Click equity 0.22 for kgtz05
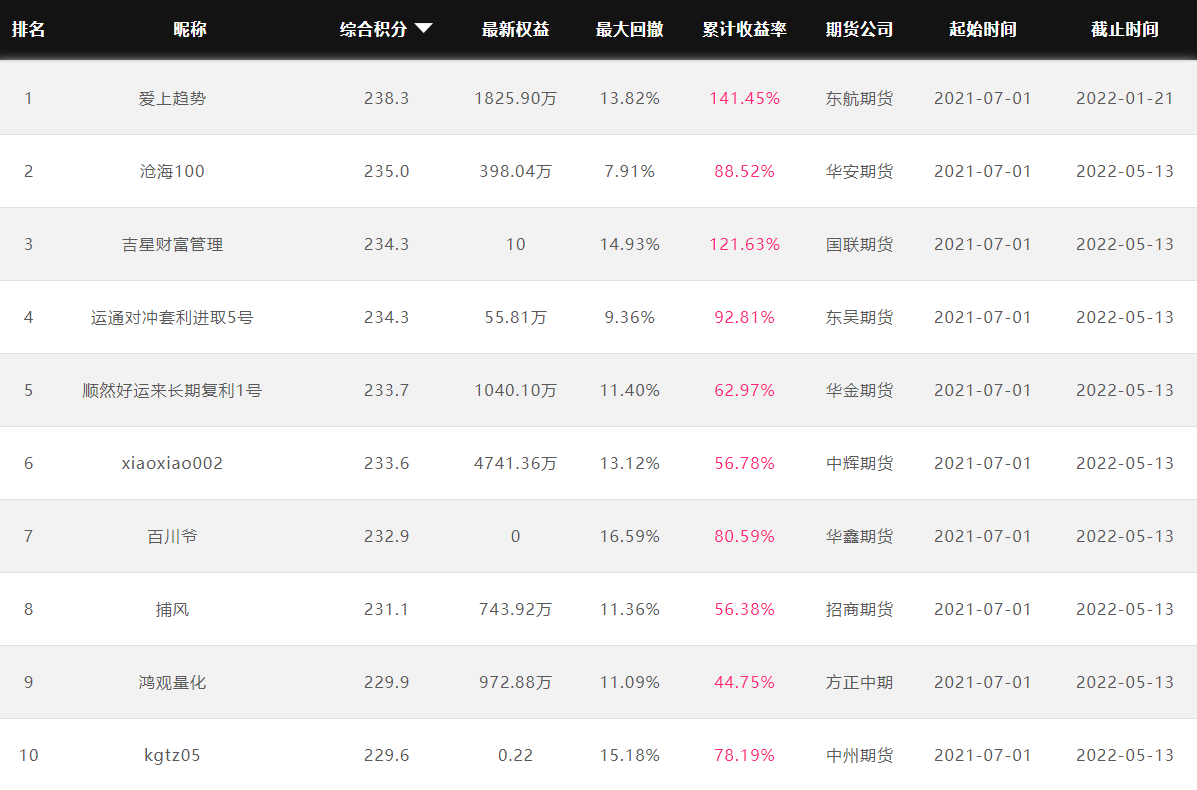 pyautogui.click(x=515, y=756)
